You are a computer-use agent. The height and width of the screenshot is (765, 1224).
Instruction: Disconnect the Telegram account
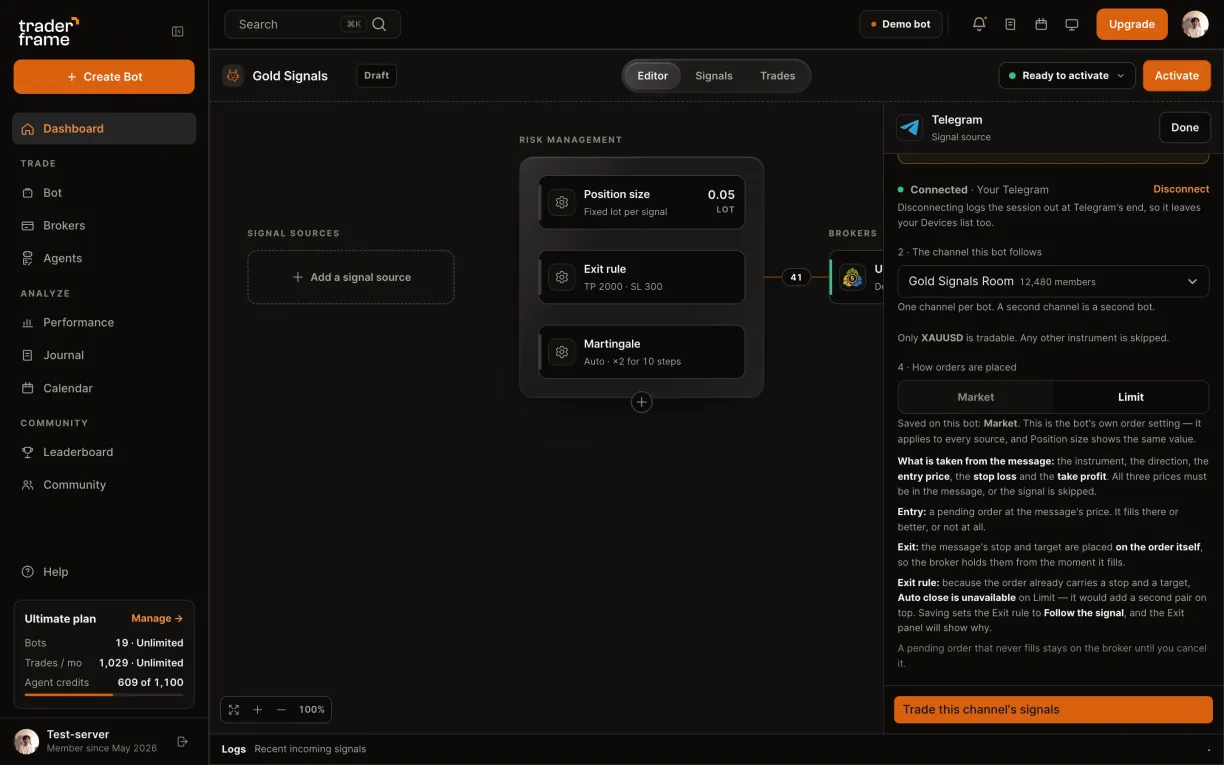[1181, 189]
